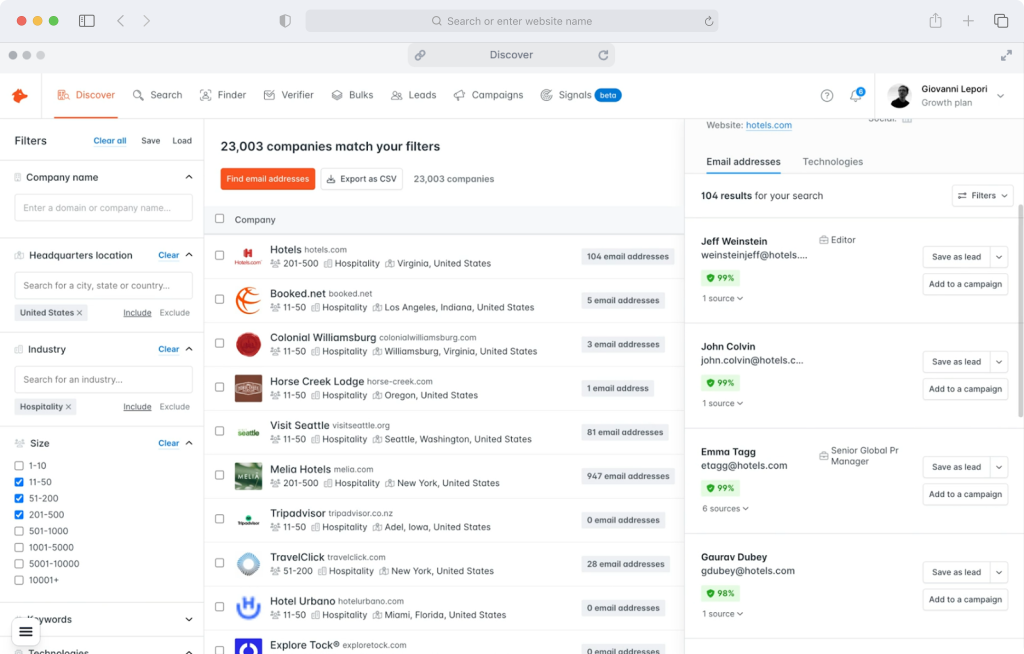
Task: Collapse the Industry filter section
Action: [x=189, y=349]
